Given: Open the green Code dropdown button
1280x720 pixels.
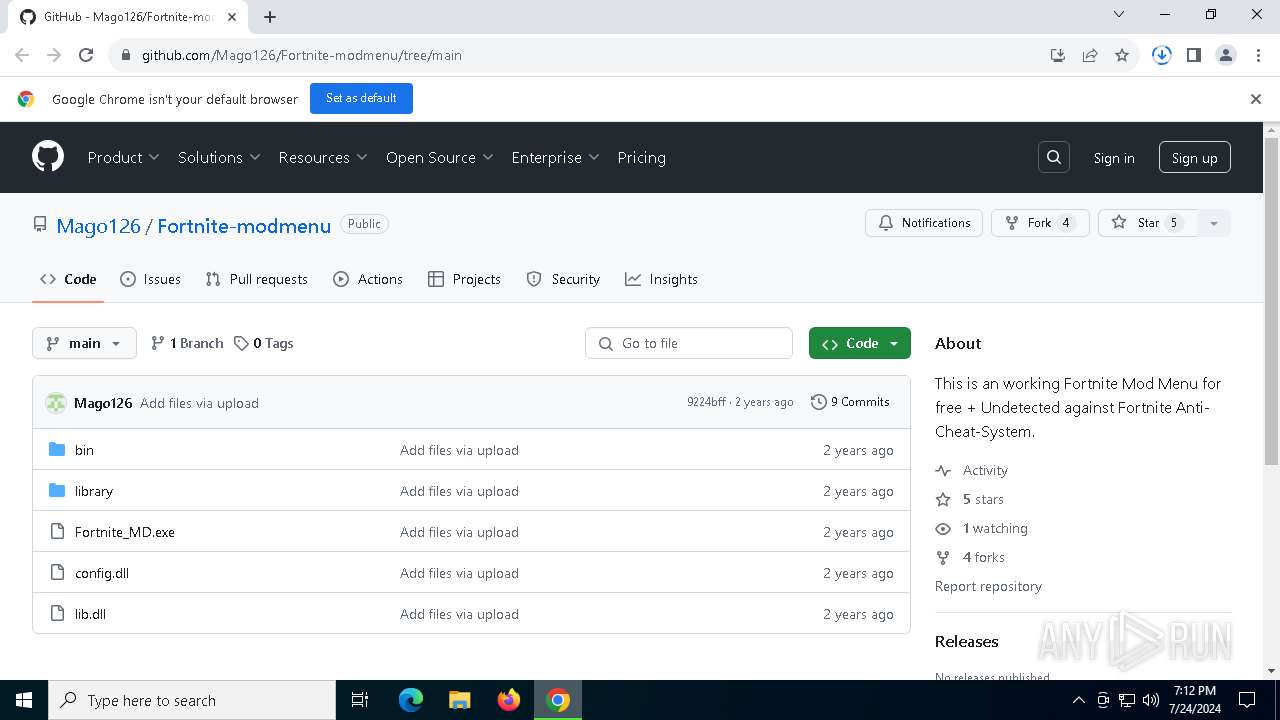Looking at the screenshot, I should [x=860, y=343].
